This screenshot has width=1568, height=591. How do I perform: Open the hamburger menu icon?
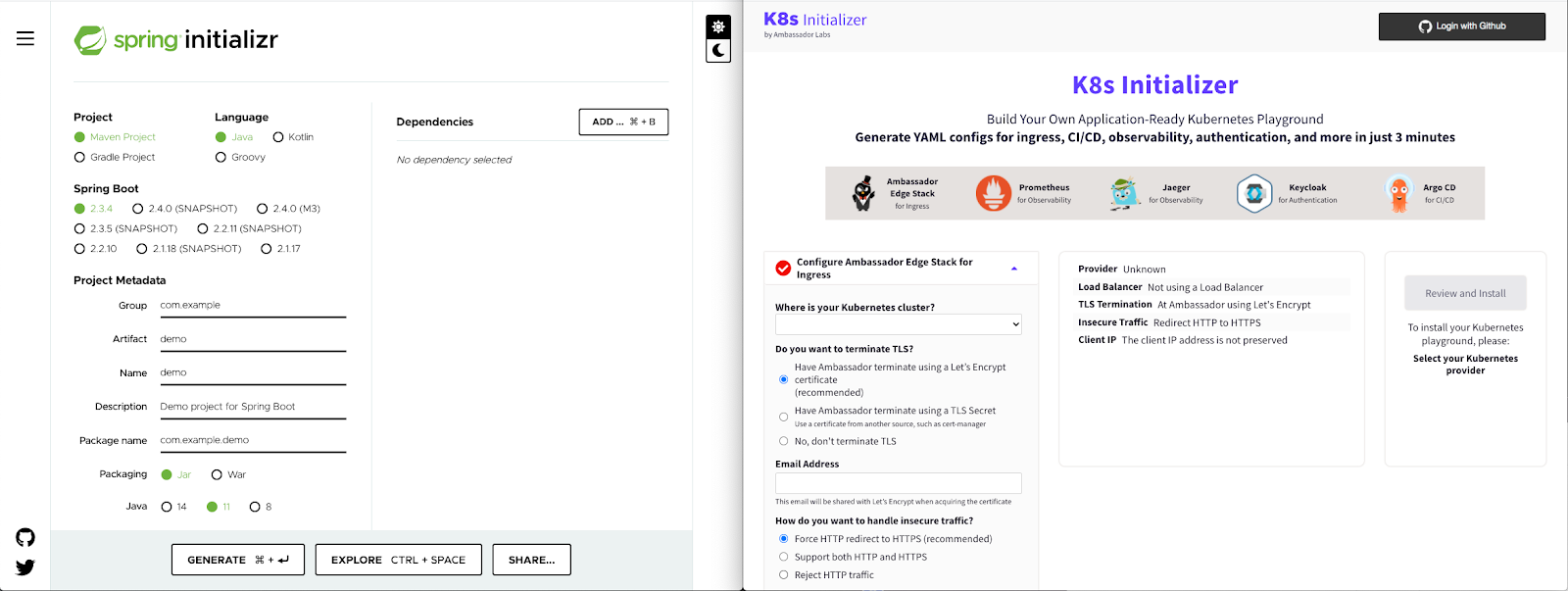pyautogui.click(x=25, y=38)
